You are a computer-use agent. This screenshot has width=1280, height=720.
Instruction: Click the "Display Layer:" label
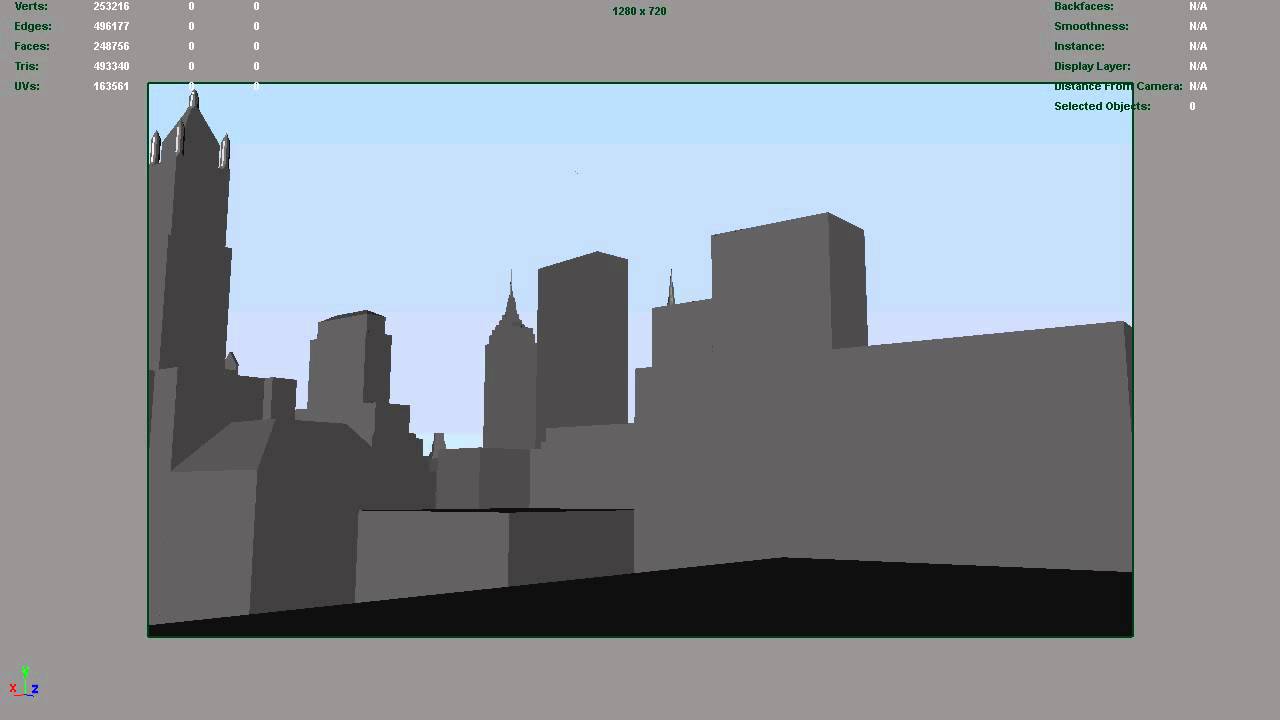(x=1092, y=66)
